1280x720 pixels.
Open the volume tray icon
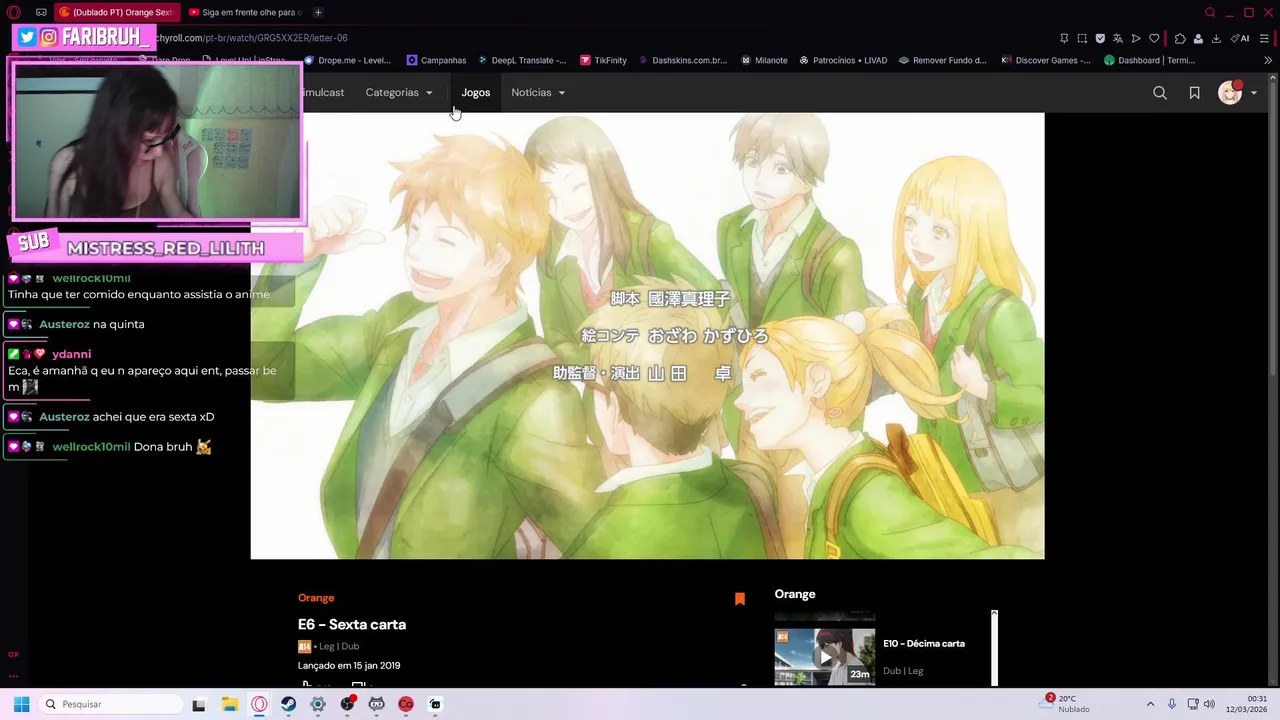click(1209, 704)
